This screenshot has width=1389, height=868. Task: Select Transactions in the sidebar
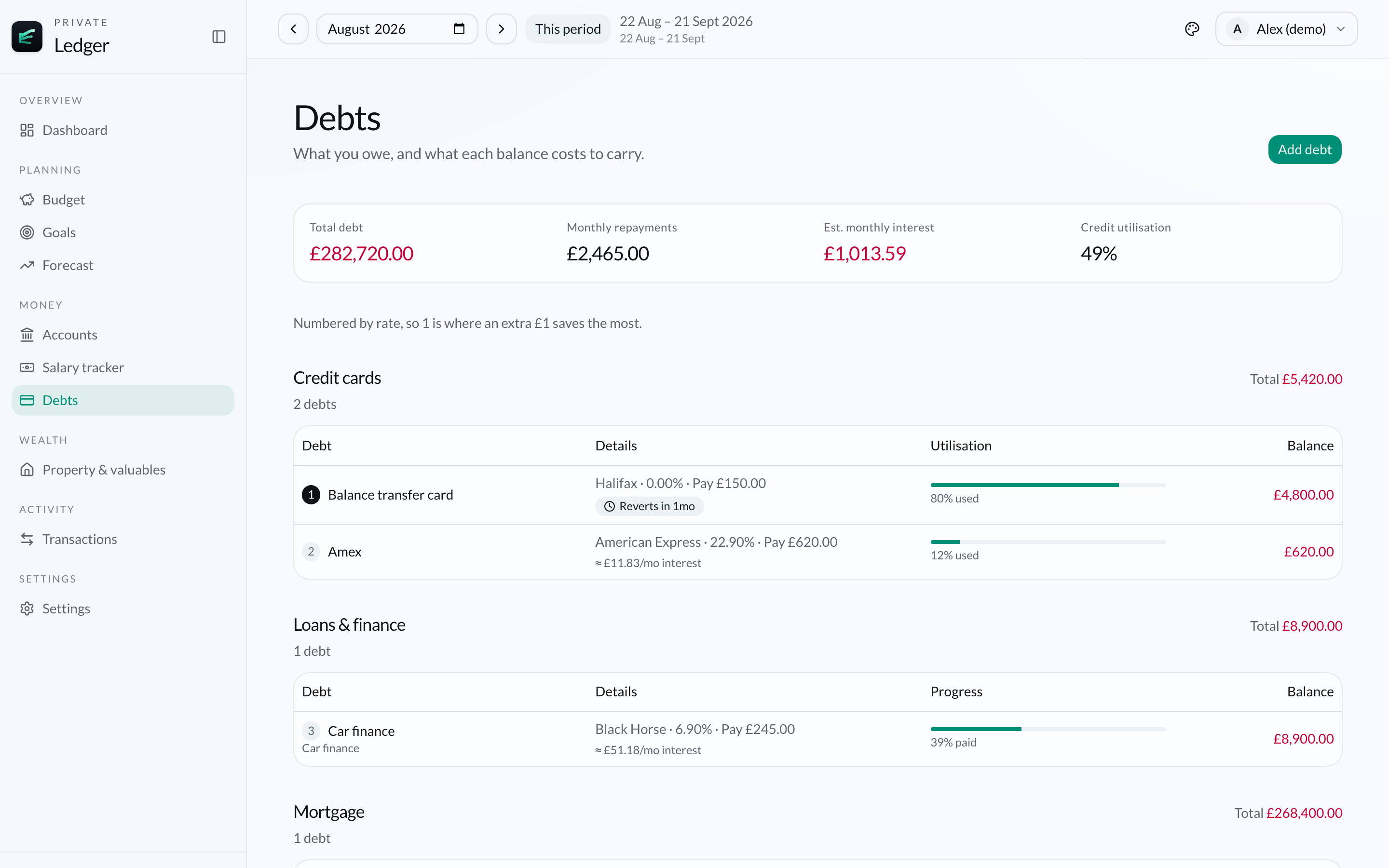(x=123, y=539)
